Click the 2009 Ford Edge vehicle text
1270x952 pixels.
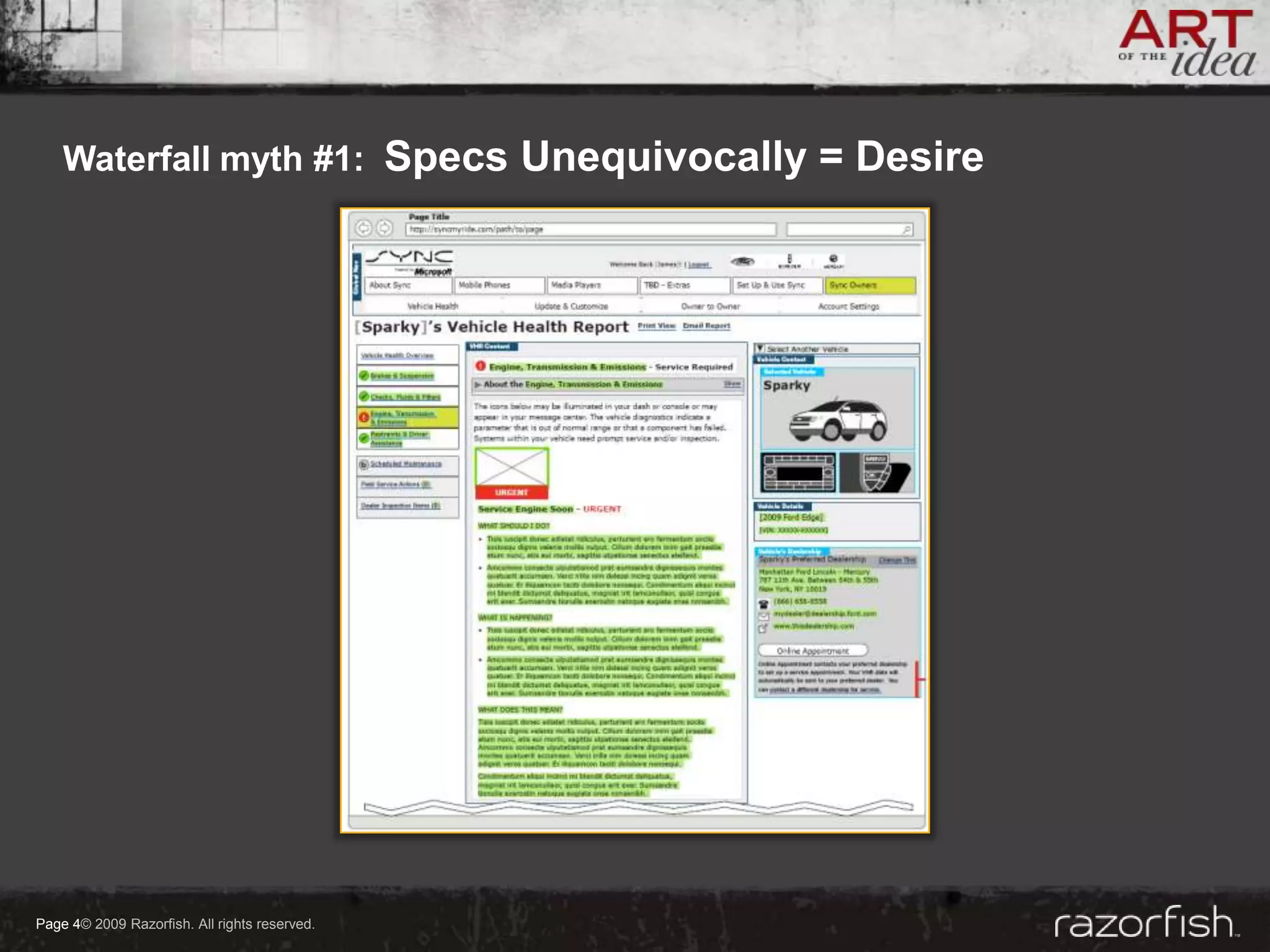click(x=791, y=517)
